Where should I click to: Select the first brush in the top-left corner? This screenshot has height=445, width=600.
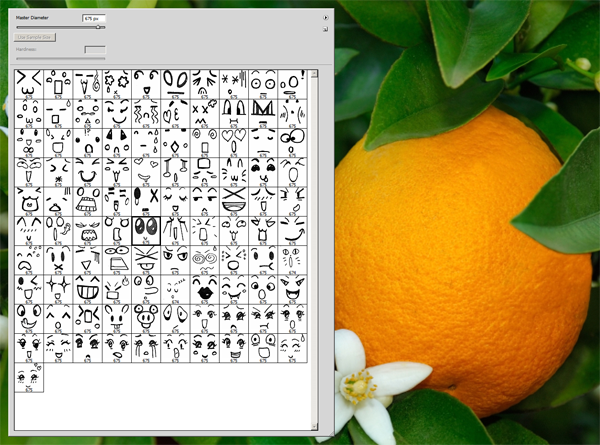(x=29, y=83)
